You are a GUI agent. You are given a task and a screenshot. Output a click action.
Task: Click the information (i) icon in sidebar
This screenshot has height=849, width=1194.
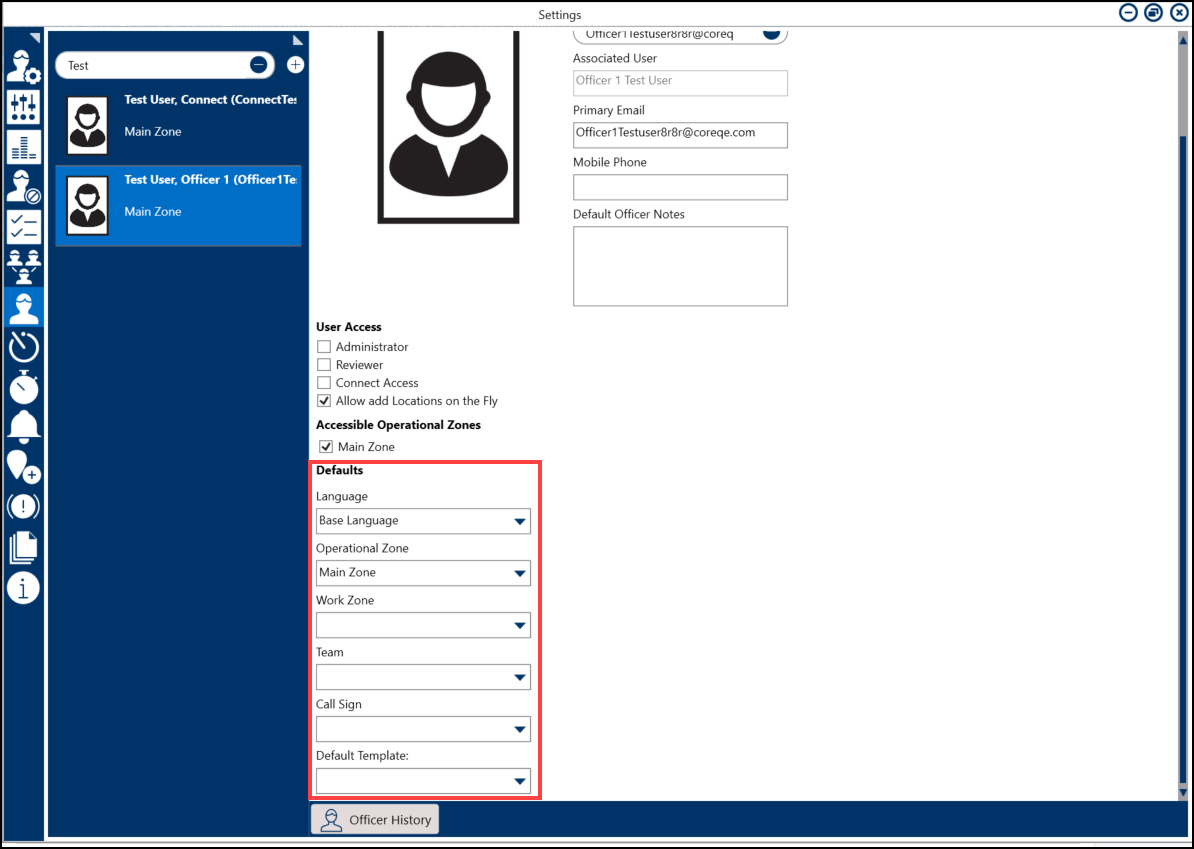tap(23, 587)
